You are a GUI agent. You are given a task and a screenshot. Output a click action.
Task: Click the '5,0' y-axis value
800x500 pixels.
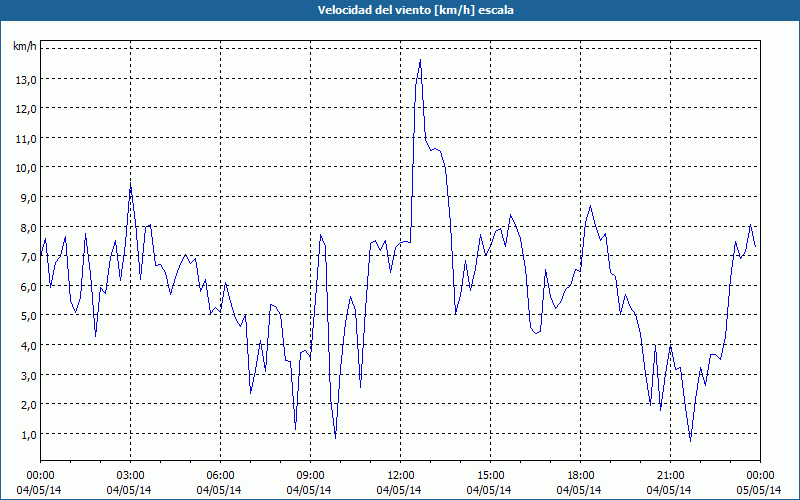(x=27, y=316)
